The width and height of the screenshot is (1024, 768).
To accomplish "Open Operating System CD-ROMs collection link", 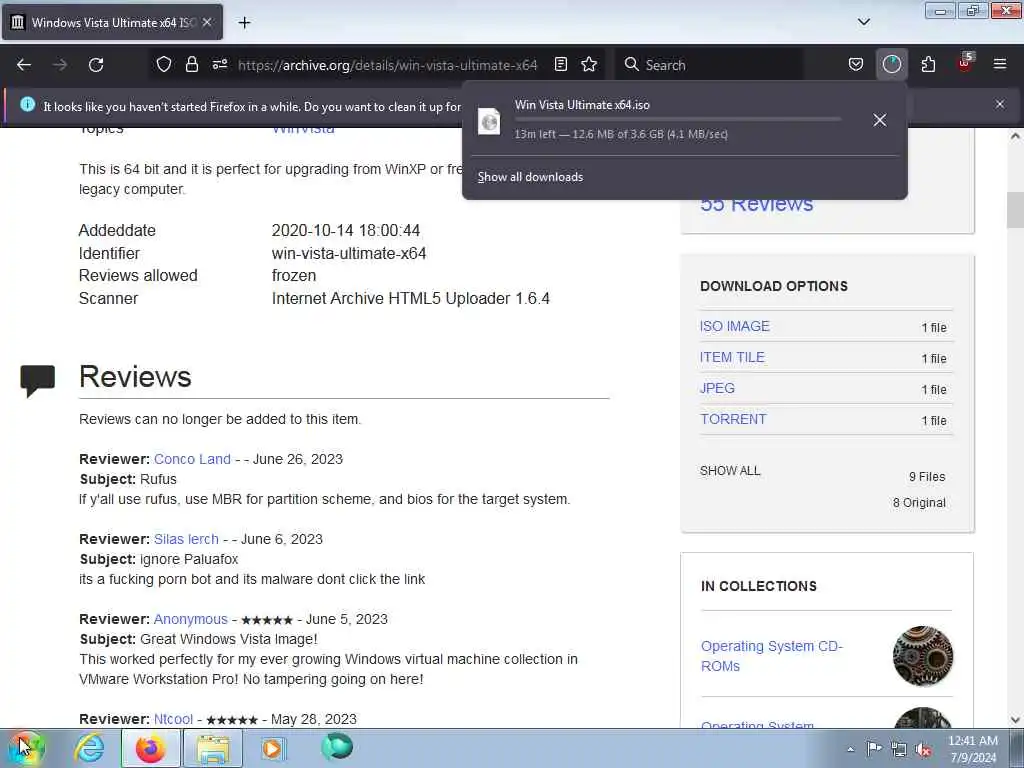I will click(772, 656).
